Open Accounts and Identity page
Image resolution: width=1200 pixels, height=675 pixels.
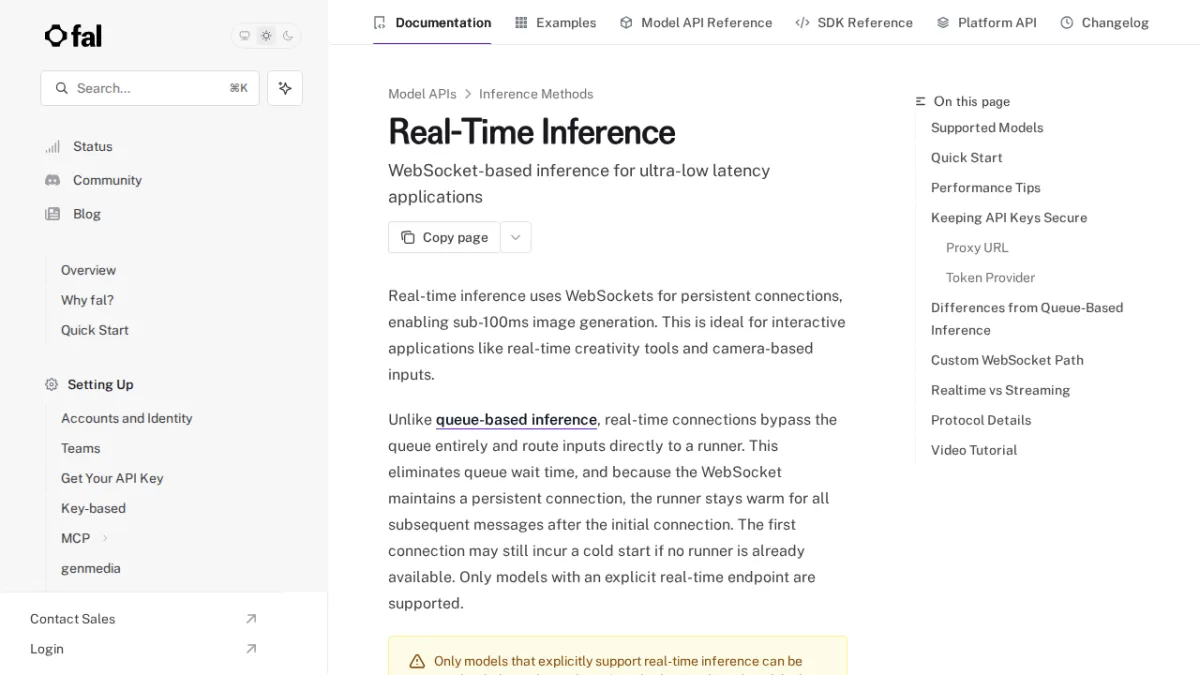tap(127, 418)
